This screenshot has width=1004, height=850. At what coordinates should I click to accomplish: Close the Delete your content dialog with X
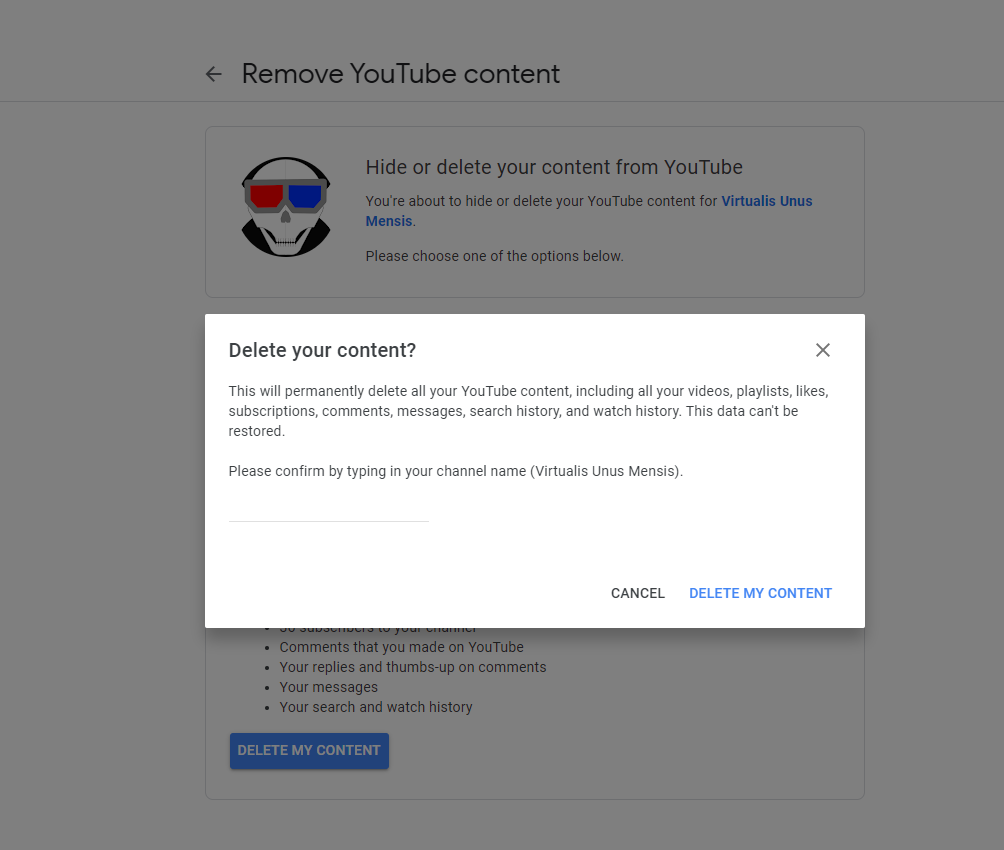pos(822,350)
